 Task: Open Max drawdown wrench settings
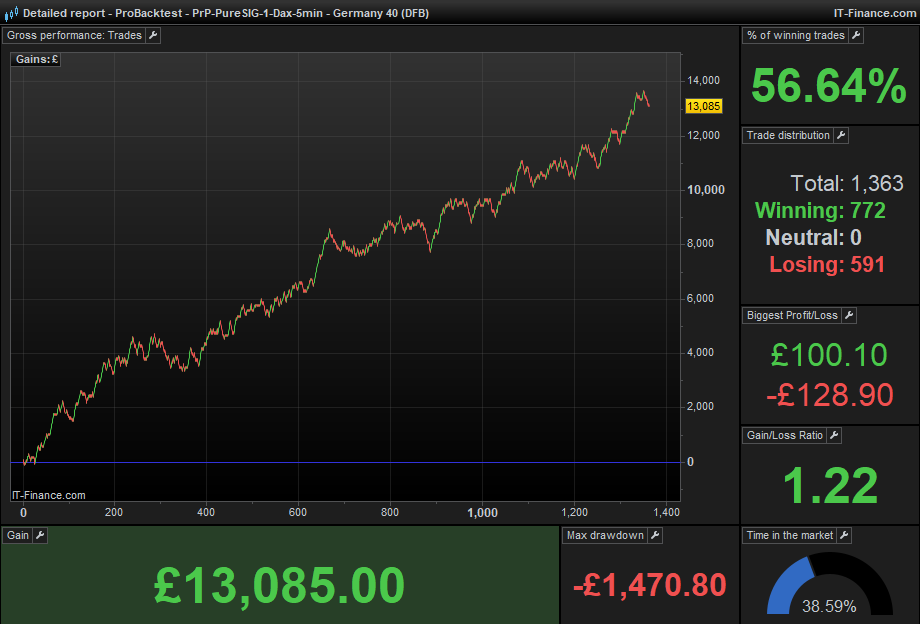click(655, 535)
